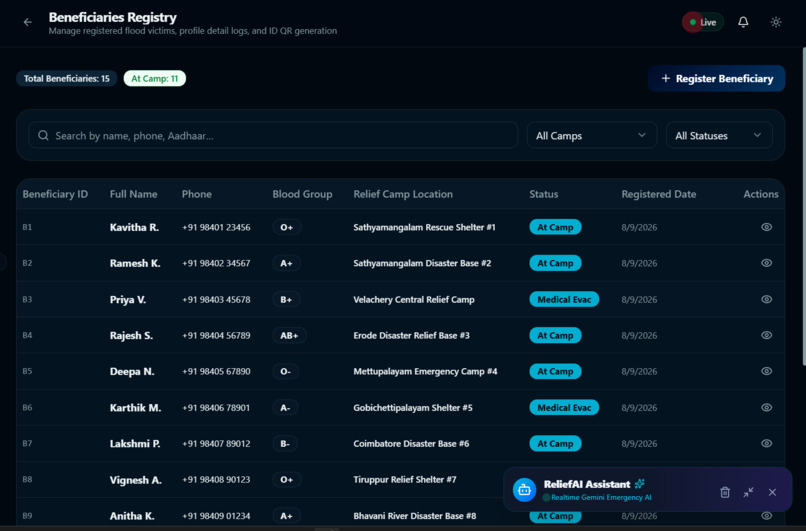Toggle light theme with the sun icon
Screen dimensions: 806x531
(x=776, y=22)
